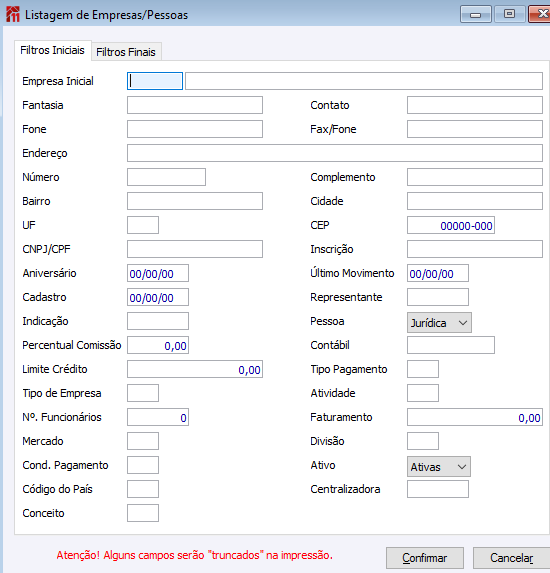
Task: Click the Percentual Comissão label
Action: [72, 345]
